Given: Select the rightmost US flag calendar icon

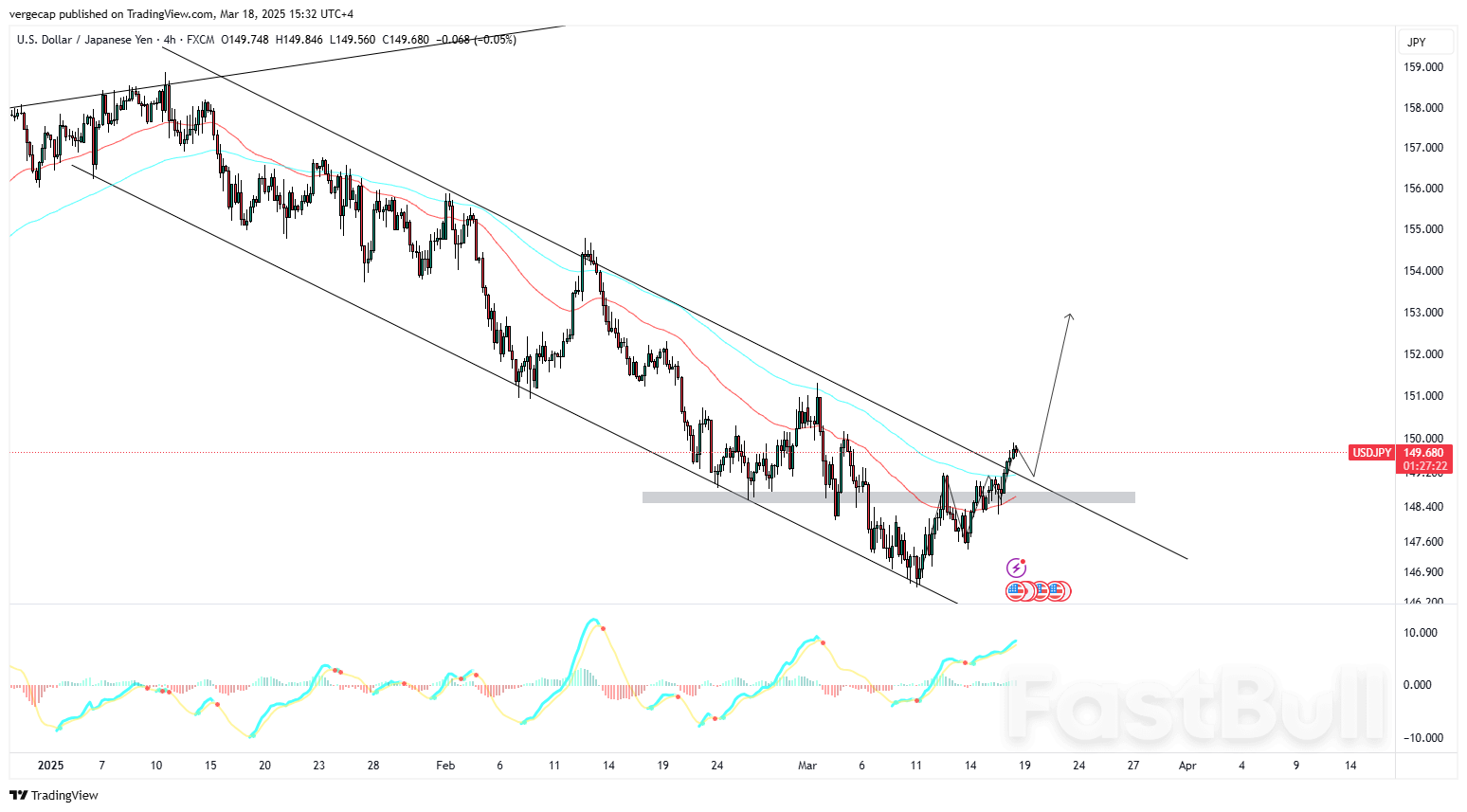Looking at the screenshot, I should tap(1055, 590).
